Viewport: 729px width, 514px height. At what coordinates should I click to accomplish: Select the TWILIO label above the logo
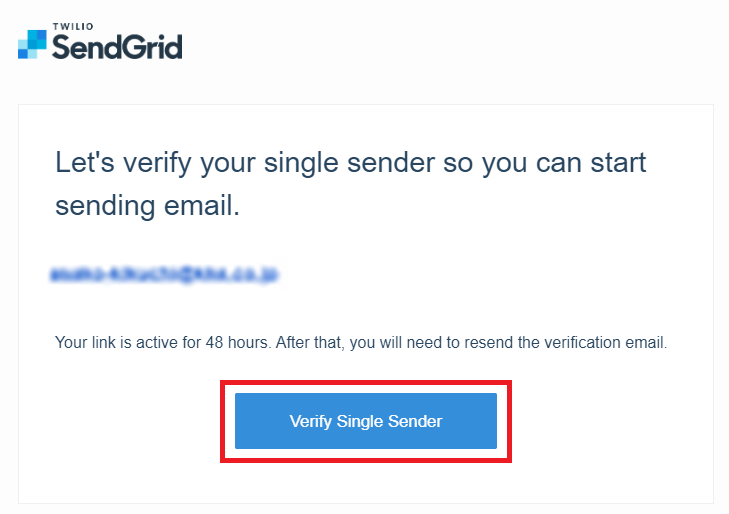(73, 26)
